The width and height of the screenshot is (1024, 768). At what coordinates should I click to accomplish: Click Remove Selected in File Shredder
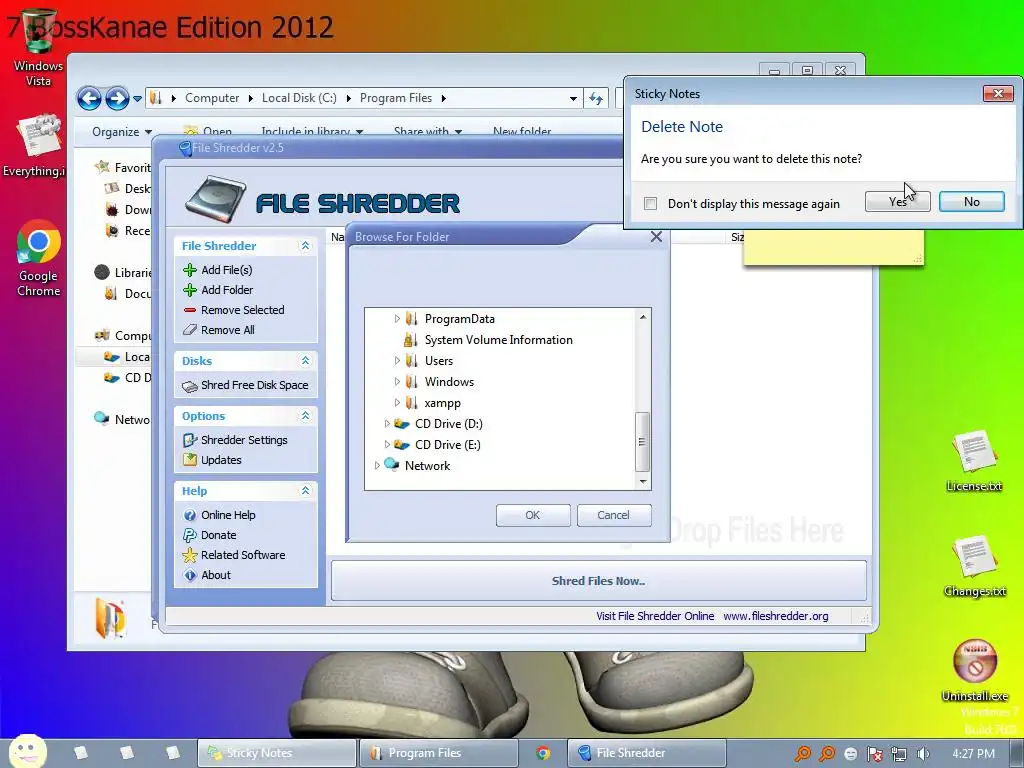tap(242, 310)
